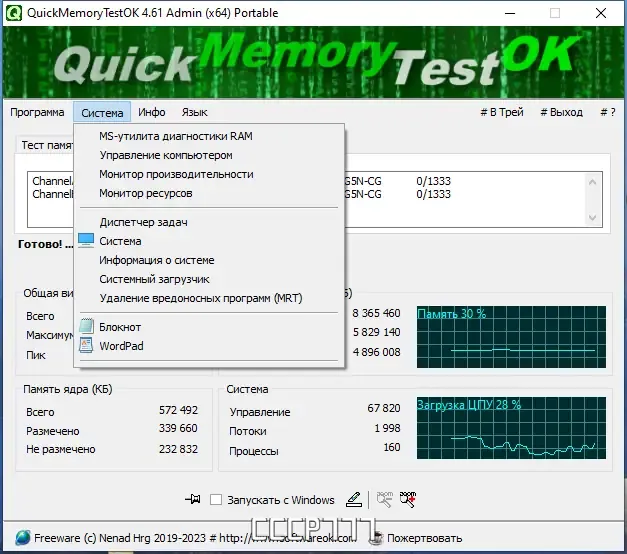This screenshot has width=627, height=554.
Task: Click the # ? help button
Action: tap(608, 112)
